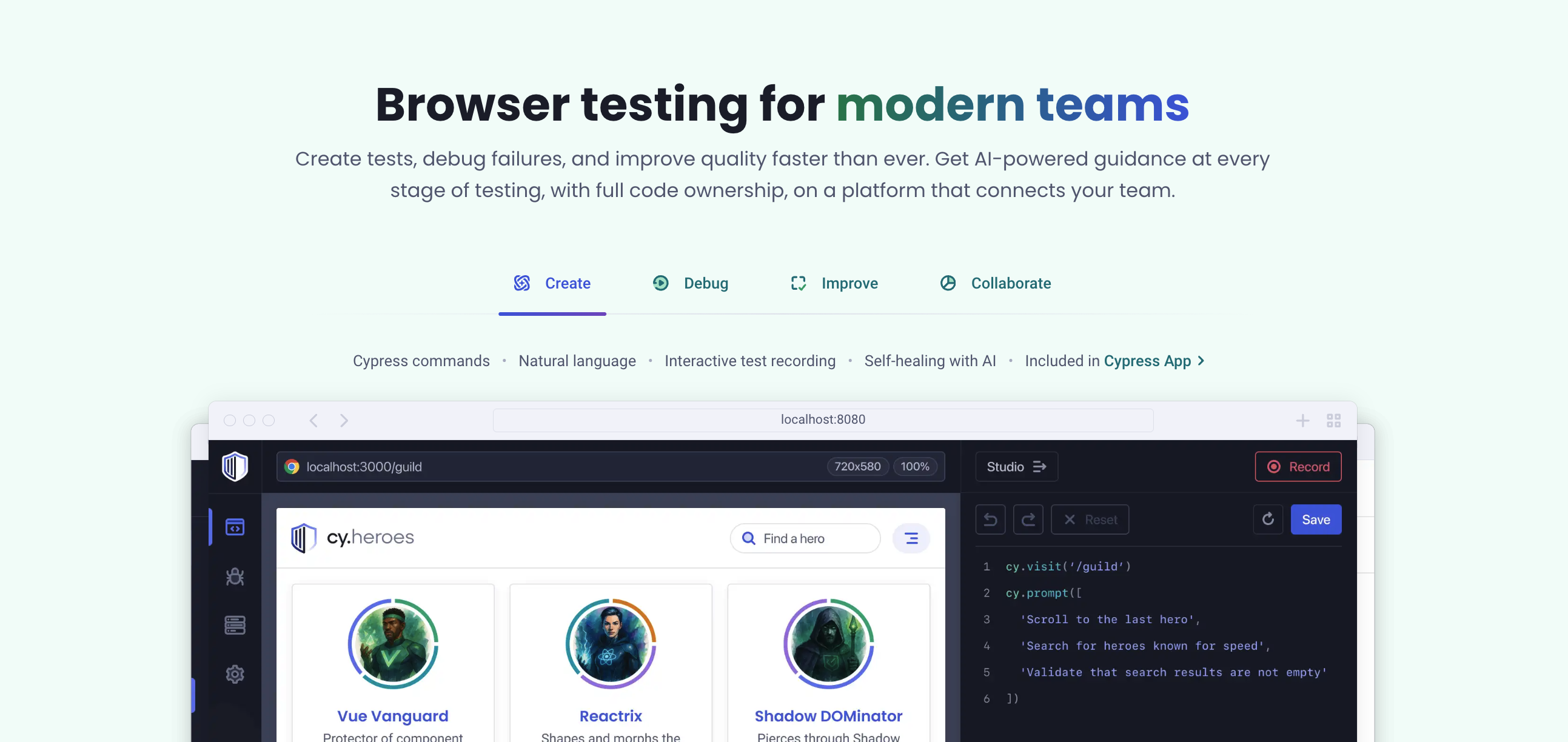Open the Shadow DOMinator hero title
The height and width of the screenshot is (742, 1568).
point(828,717)
